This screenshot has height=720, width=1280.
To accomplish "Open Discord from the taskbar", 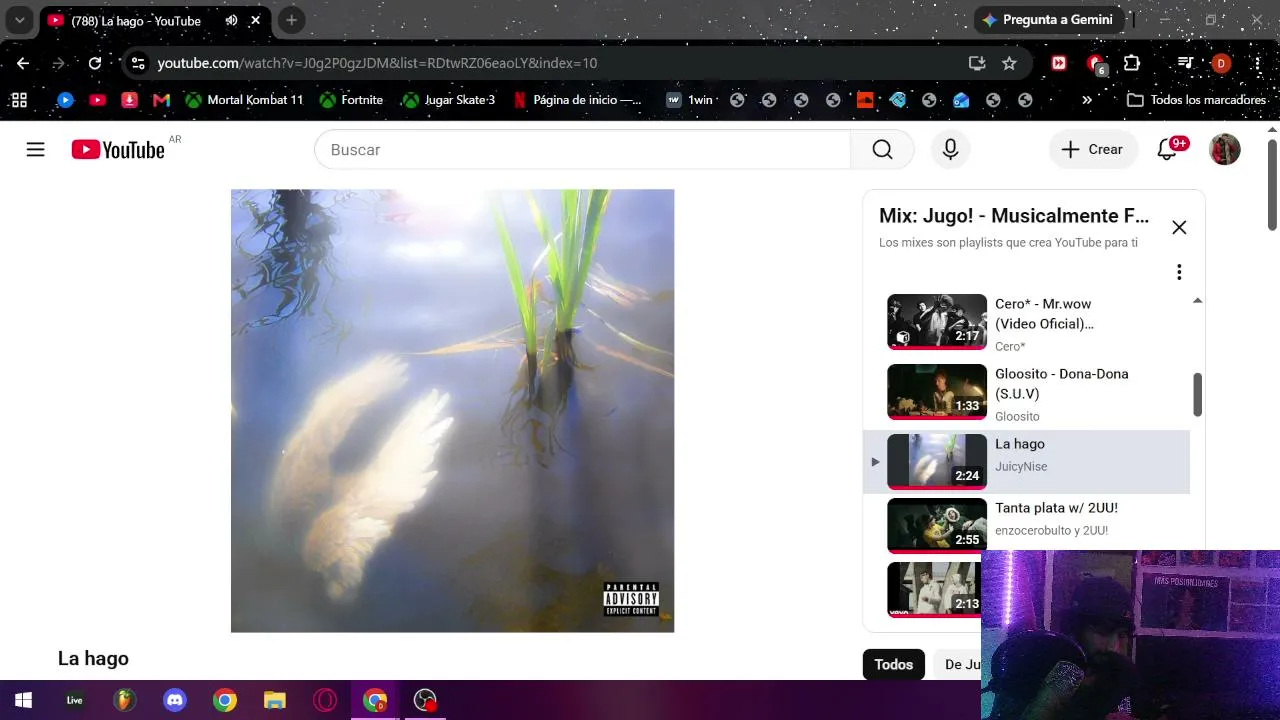I will 175,700.
